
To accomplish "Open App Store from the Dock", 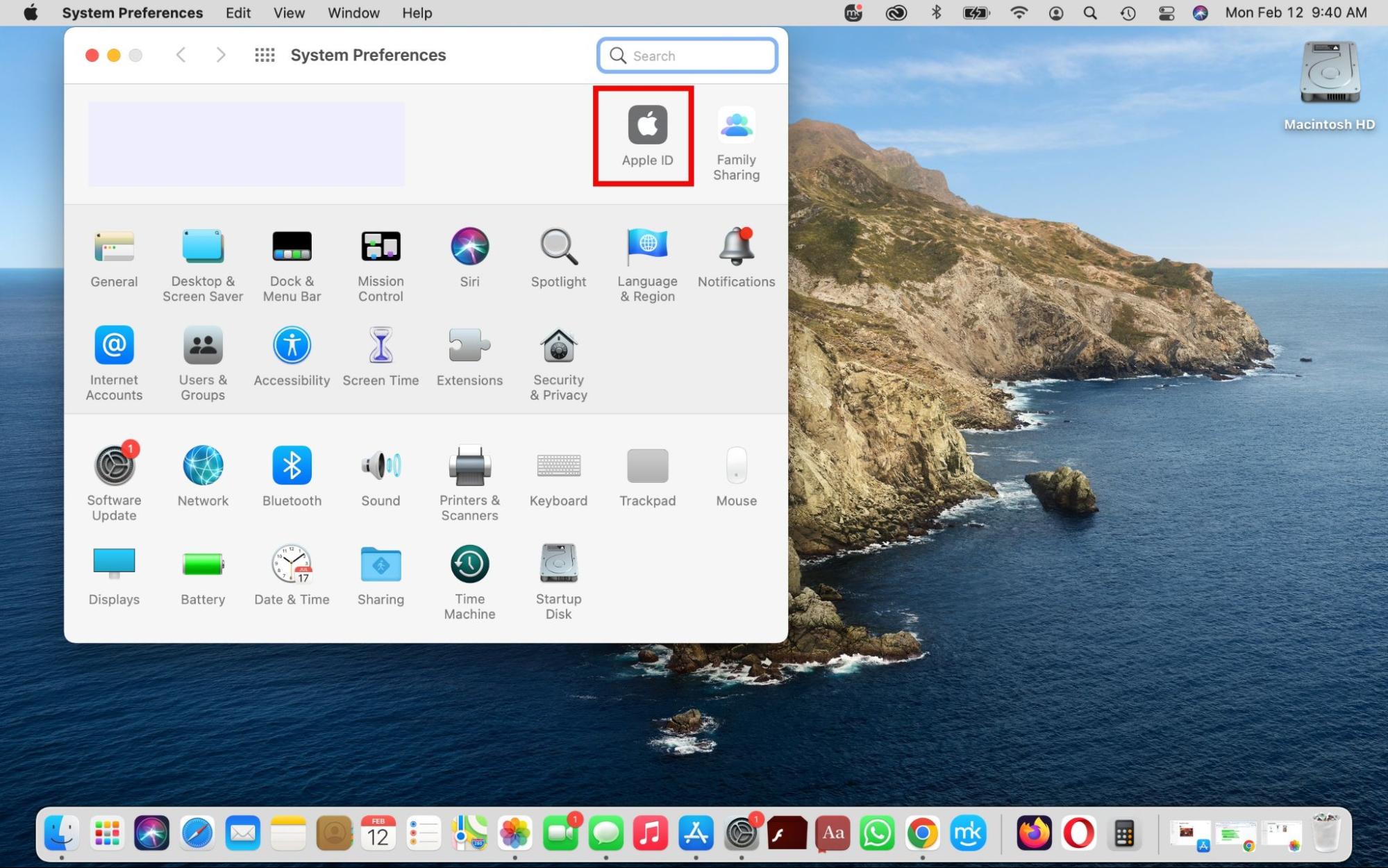I will pos(696,833).
